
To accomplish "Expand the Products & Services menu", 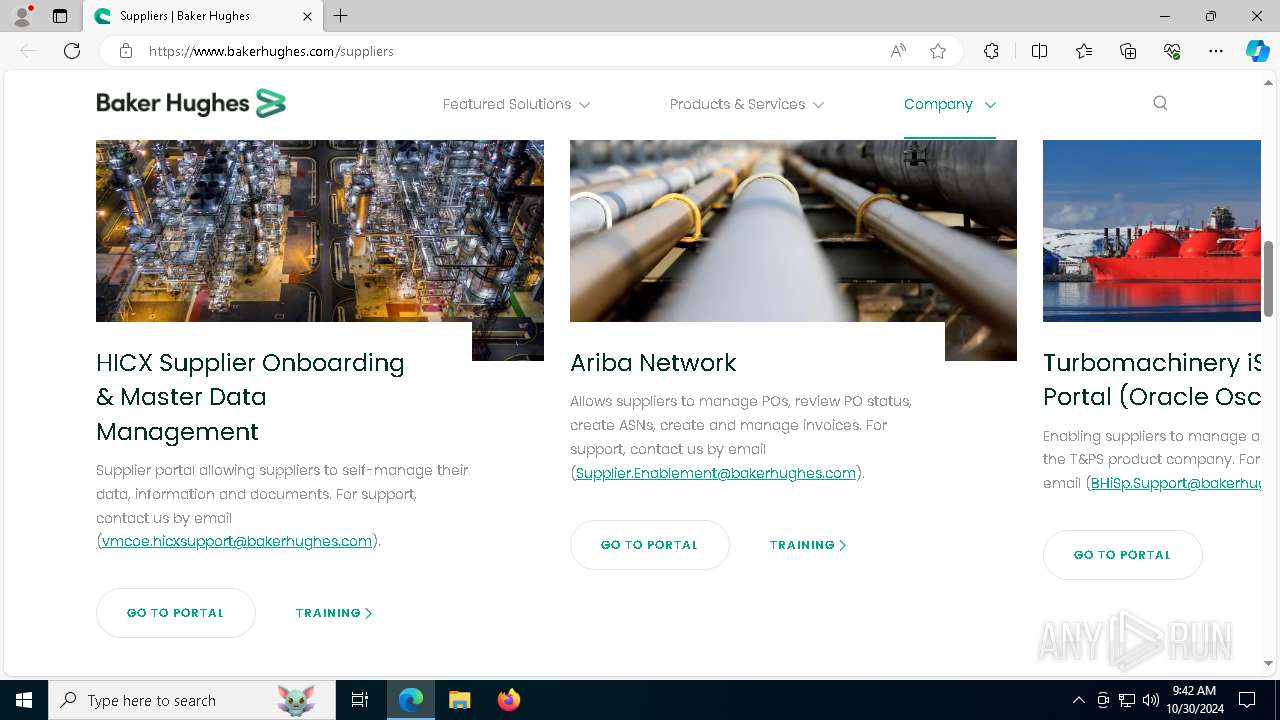I will (x=747, y=104).
